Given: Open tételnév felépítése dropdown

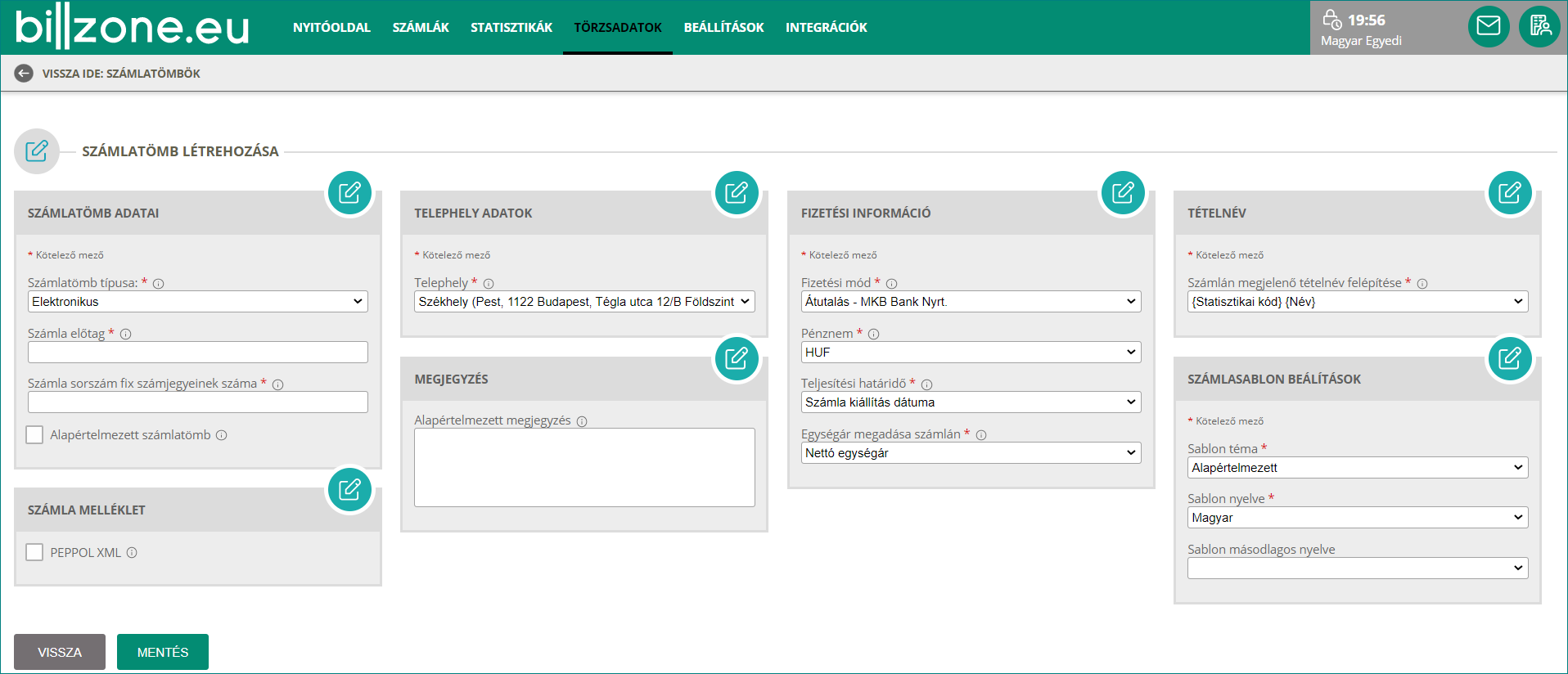Looking at the screenshot, I should [1358, 302].
